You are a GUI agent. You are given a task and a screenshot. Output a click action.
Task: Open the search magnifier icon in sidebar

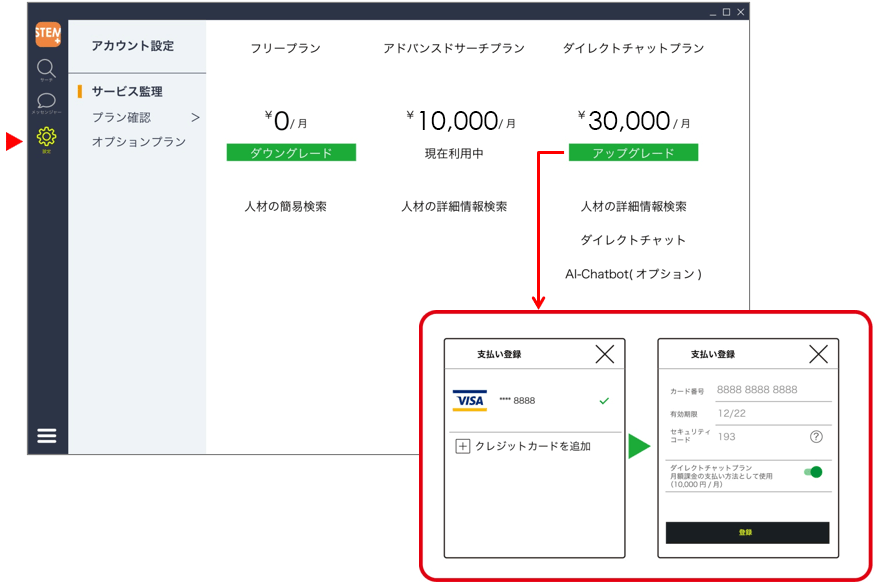coord(46,70)
